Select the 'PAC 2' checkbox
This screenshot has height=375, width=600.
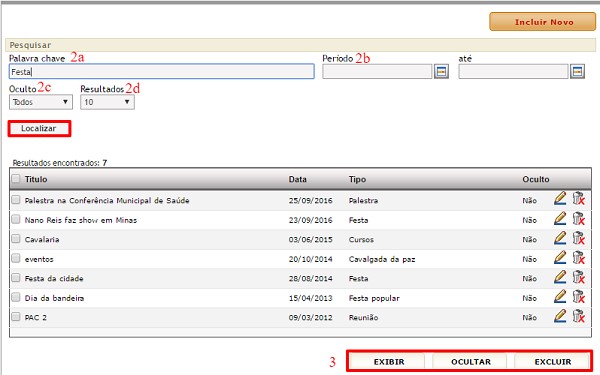coord(16,316)
